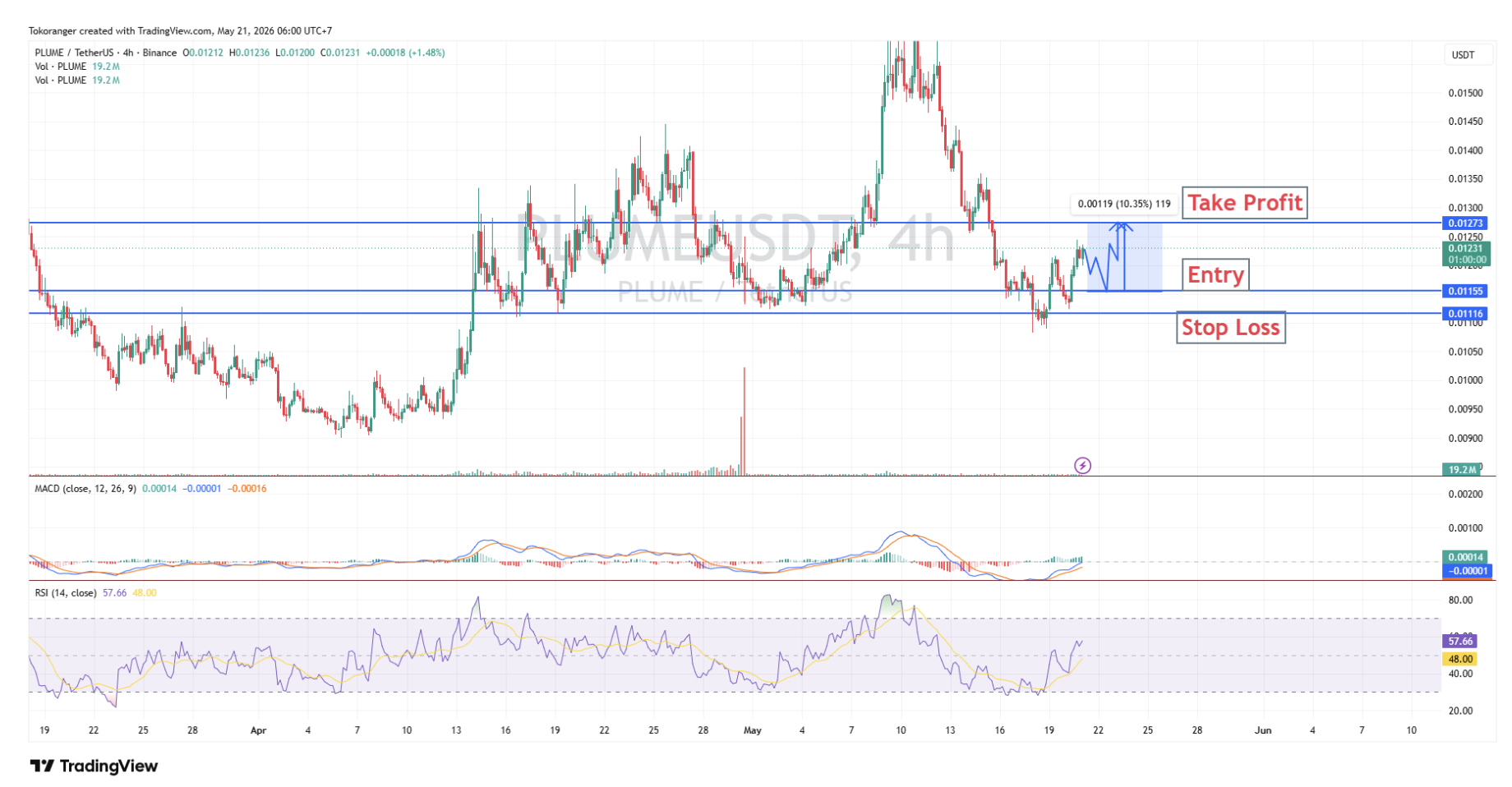Click the purple lightning event icon
Image resolution: width=1512 pixels, height=787 pixels.
(x=1083, y=466)
